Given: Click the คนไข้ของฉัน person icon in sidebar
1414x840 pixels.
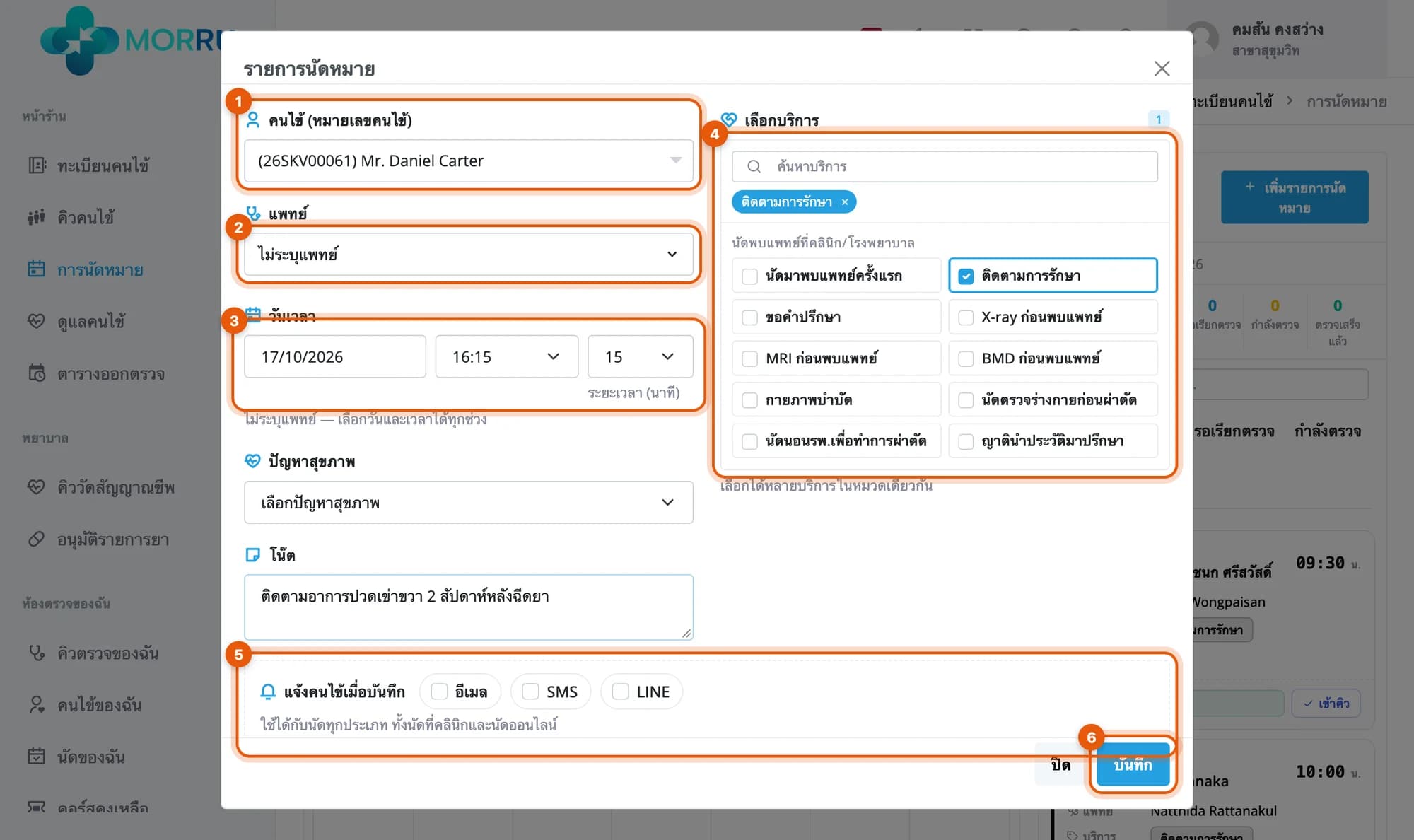Looking at the screenshot, I should click(37, 705).
